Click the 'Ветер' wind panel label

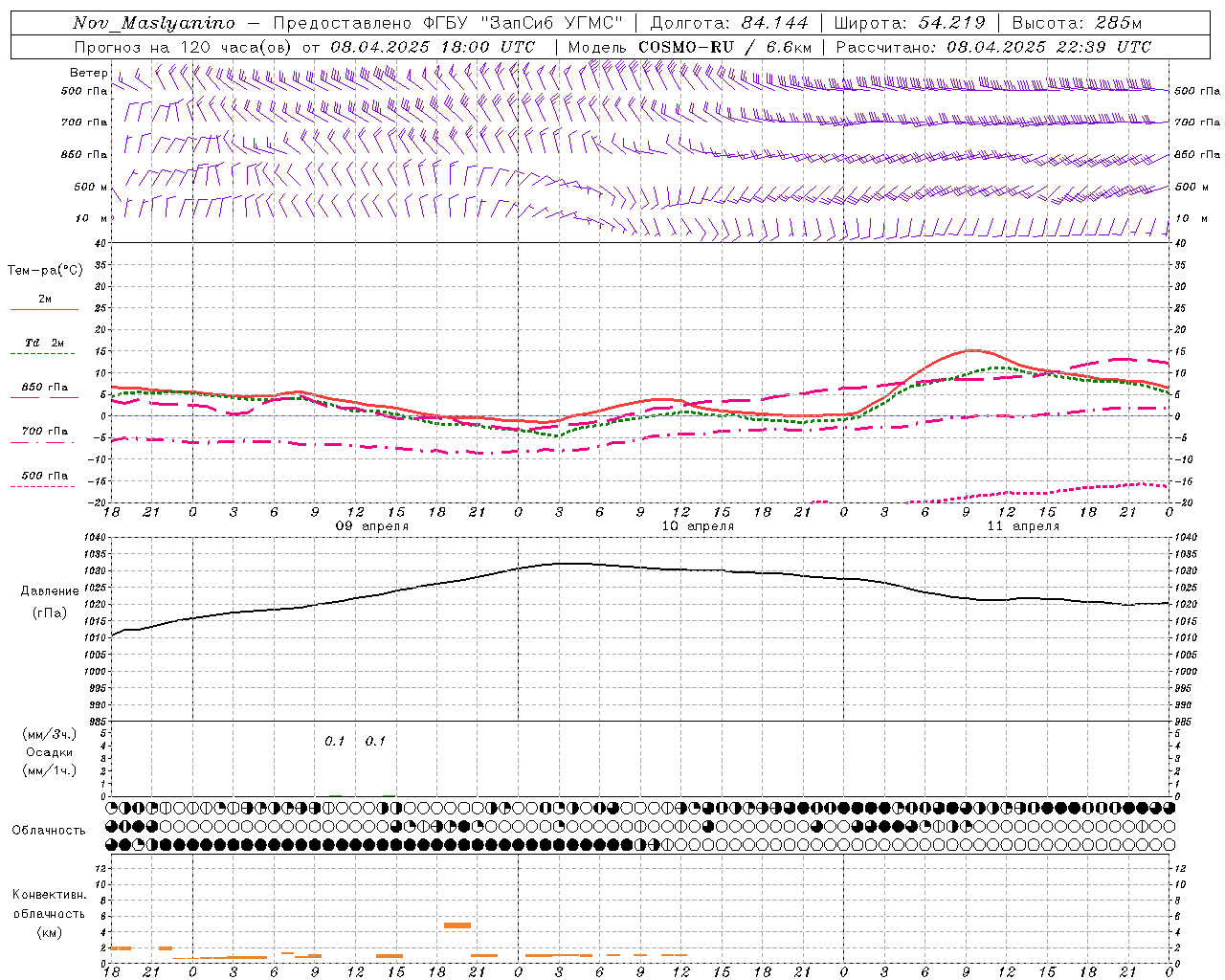click(x=89, y=73)
